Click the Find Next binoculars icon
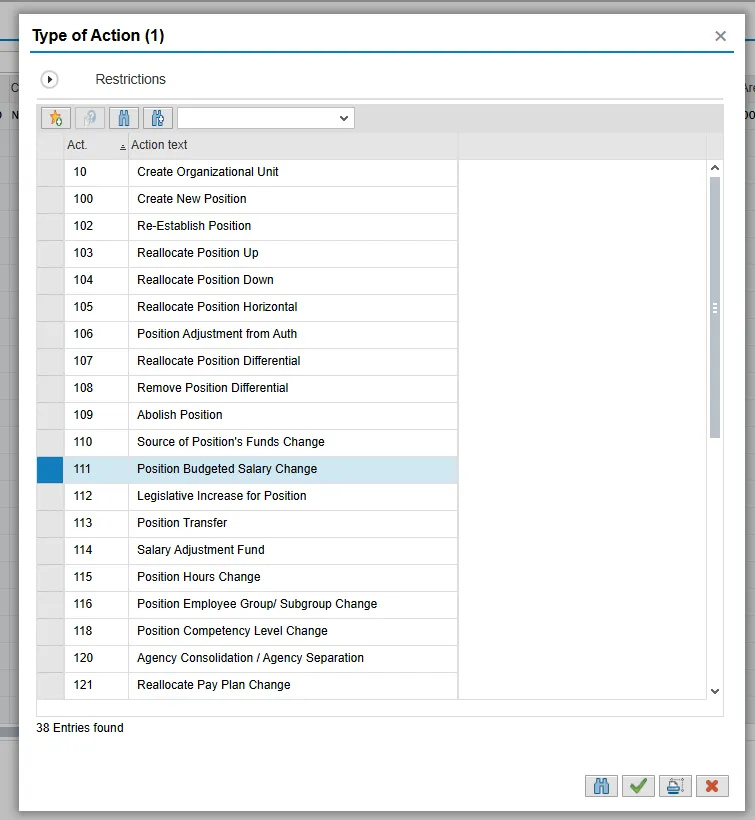 (x=158, y=118)
